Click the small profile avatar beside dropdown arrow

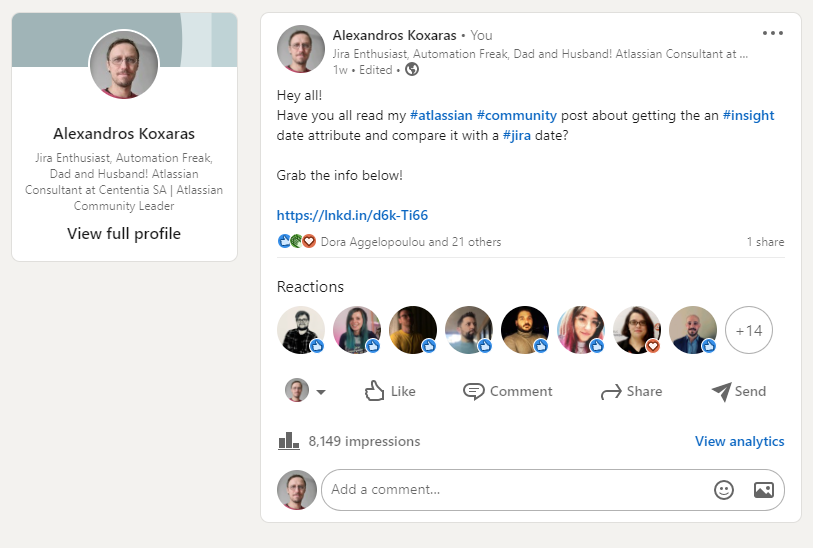tap(297, 390)
